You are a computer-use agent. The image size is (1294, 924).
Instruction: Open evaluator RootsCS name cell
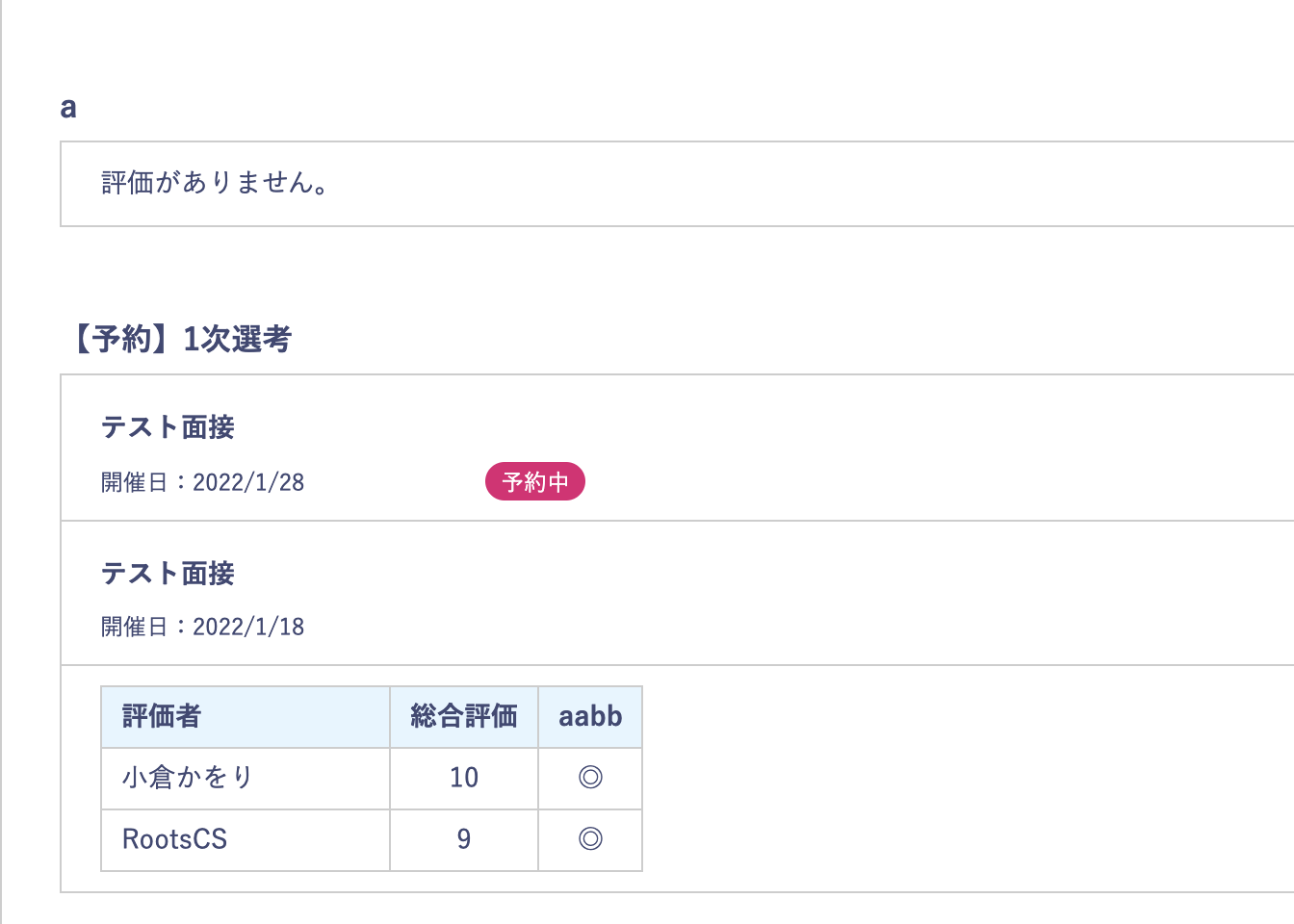[175, 839]
